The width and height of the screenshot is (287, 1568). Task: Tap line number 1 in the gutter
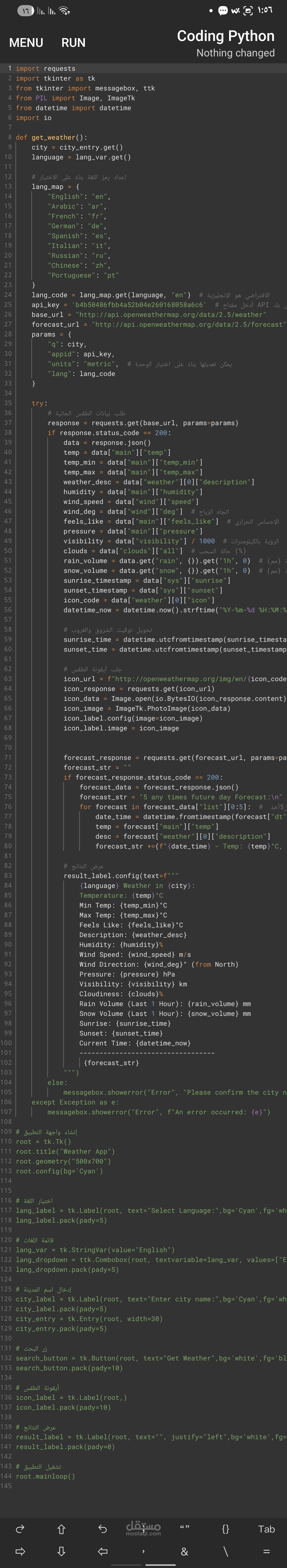tap(10, 69)
